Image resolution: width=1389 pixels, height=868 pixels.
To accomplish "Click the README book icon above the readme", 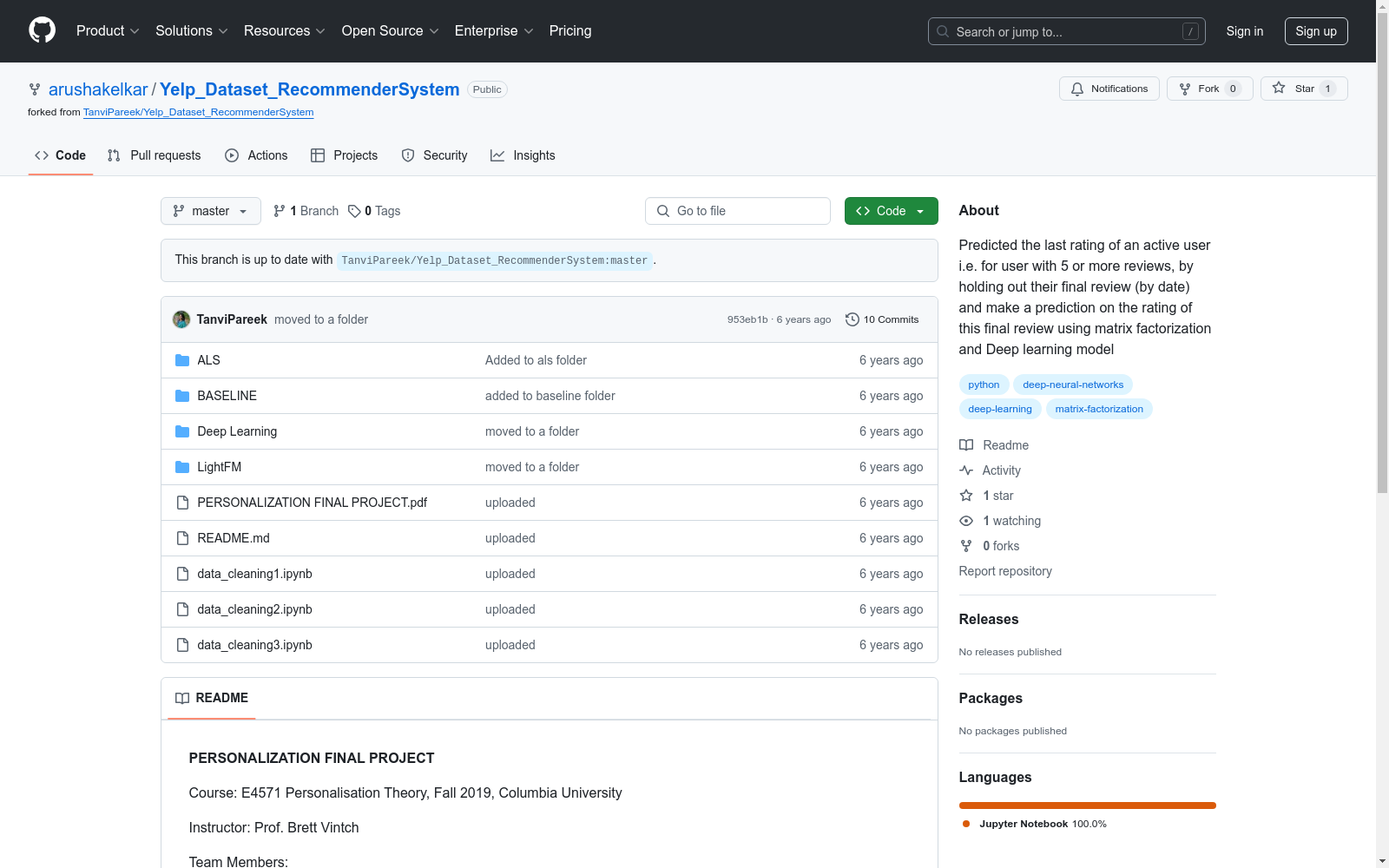I will [x=182, y=698].
